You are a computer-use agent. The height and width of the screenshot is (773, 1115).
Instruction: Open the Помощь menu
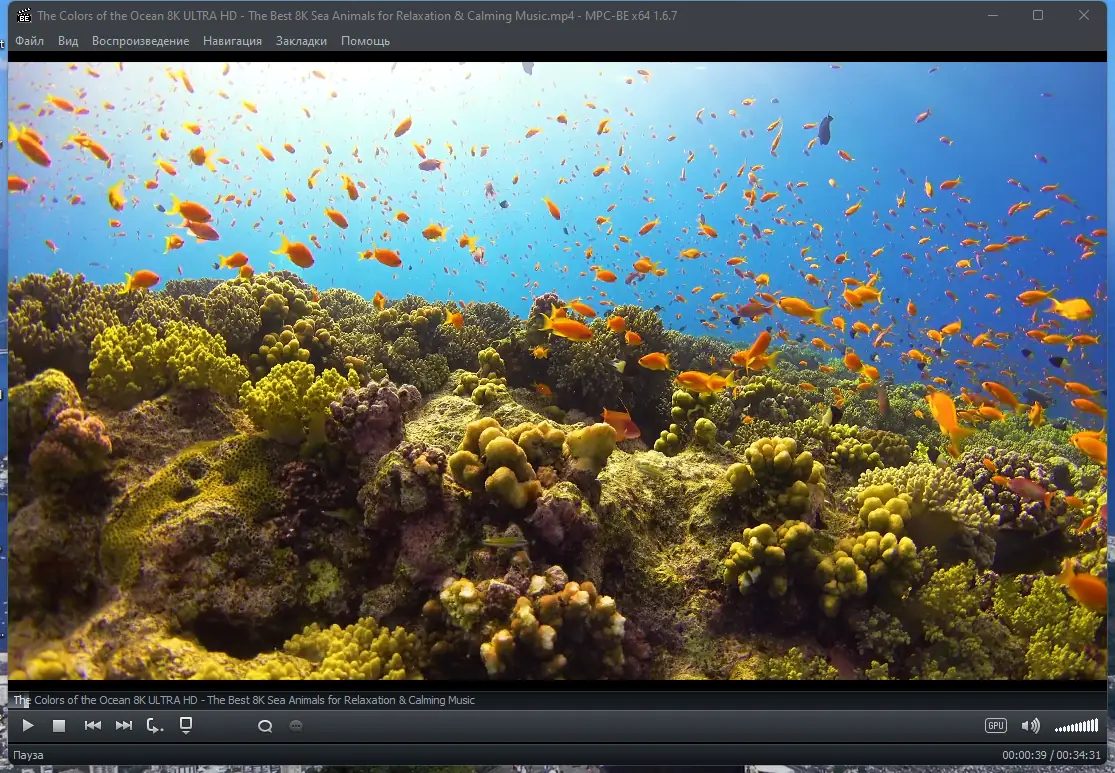365,41
